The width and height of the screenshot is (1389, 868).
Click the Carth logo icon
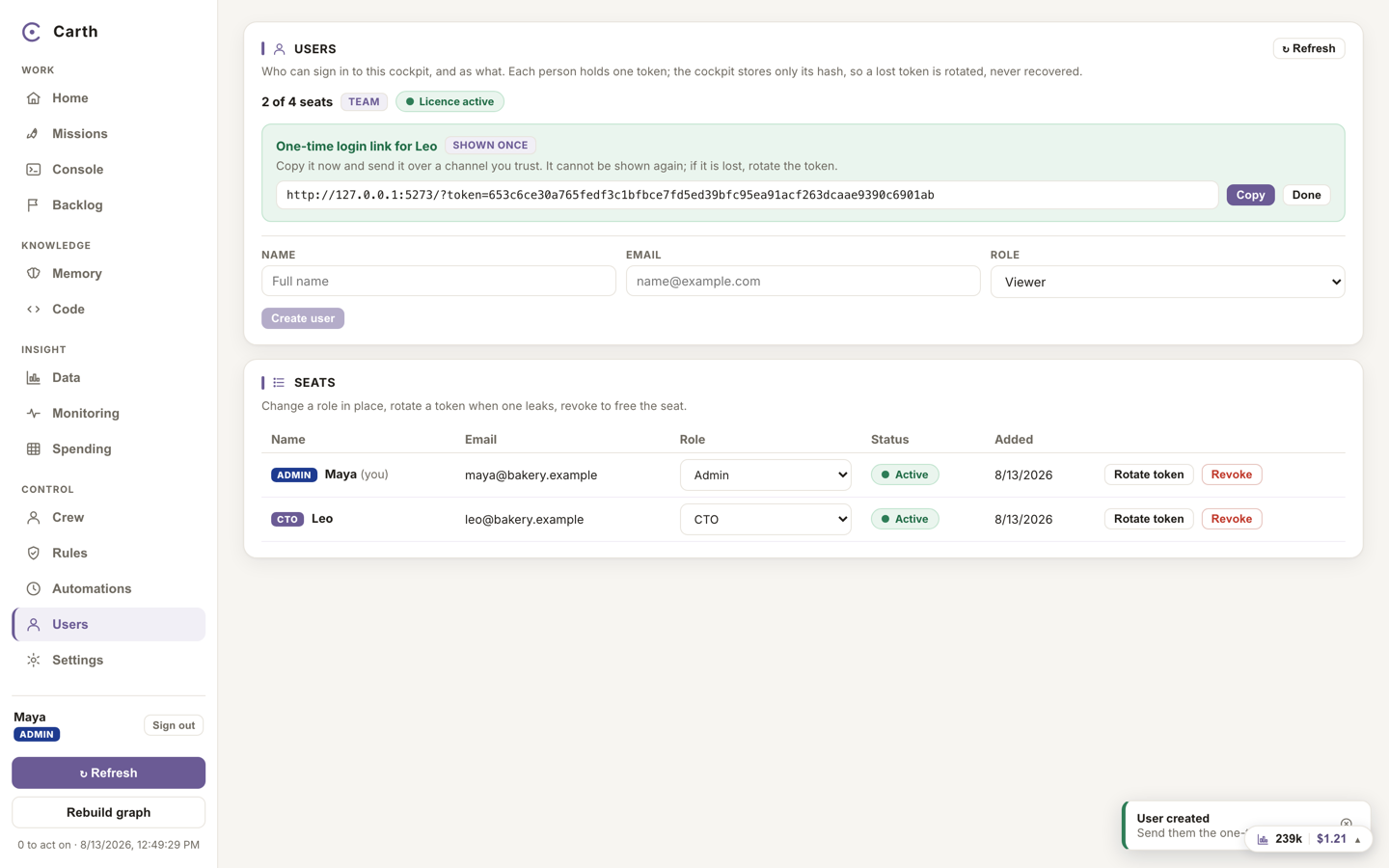pos(32,32)
